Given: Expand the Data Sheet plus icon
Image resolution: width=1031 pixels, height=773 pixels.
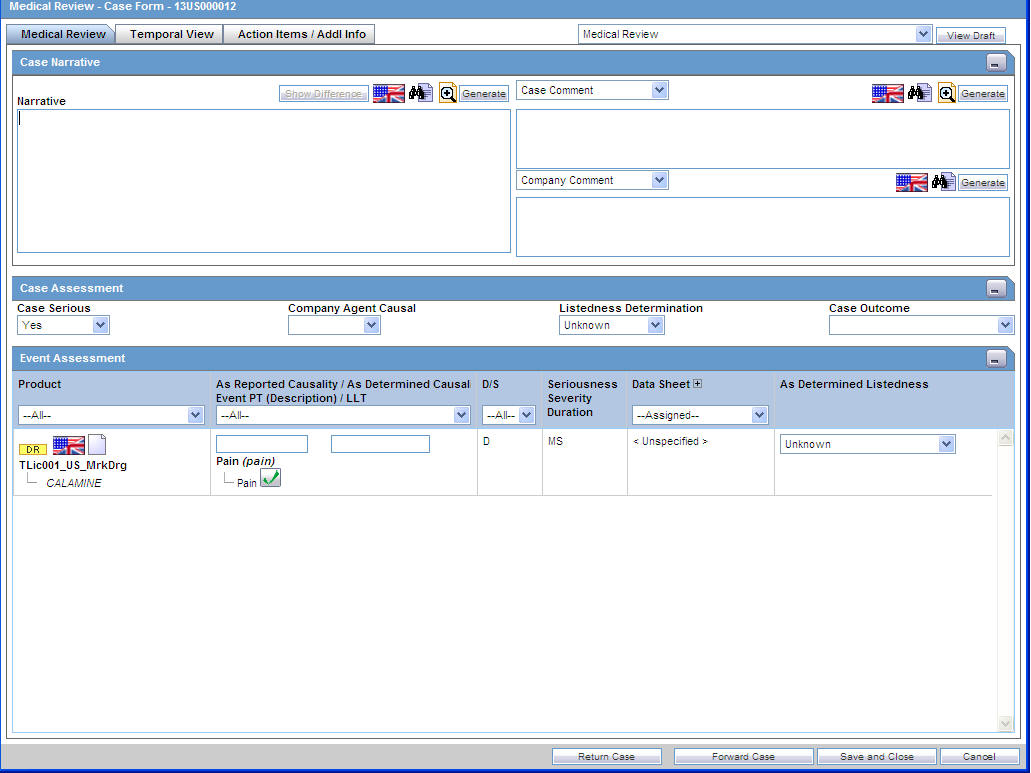Looking at the screenshot, I should tap(698, 383).
